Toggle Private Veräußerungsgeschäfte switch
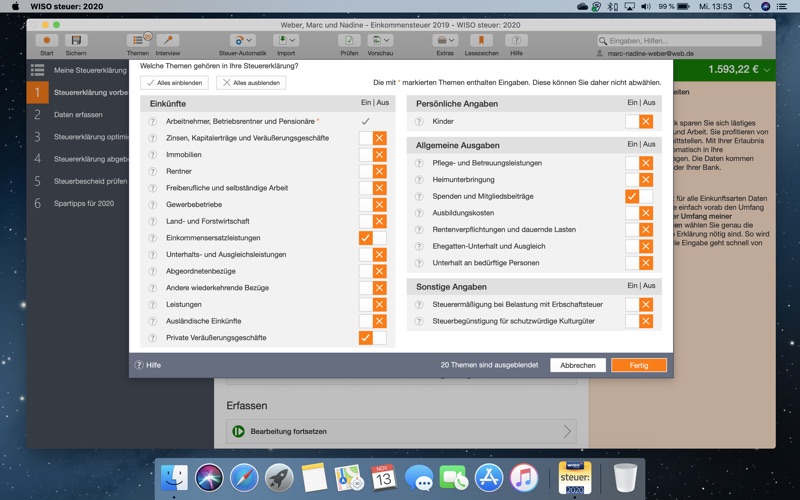The image size is (800, 500). click(372, 338)
